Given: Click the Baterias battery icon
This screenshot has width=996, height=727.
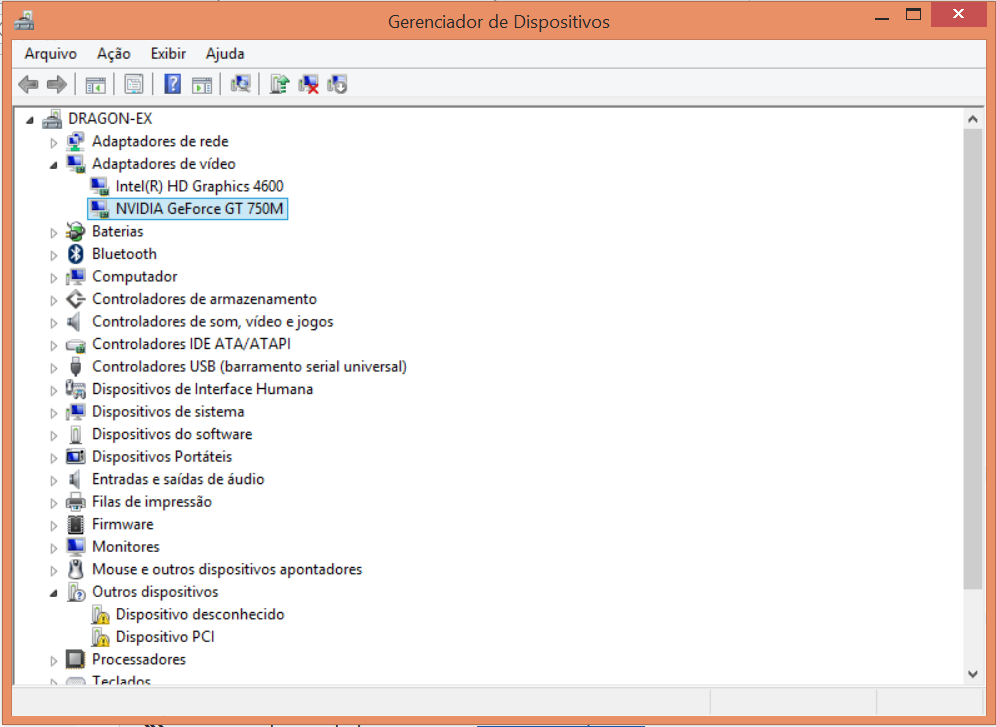Looking at the screenshot, I should click(76, 231).
